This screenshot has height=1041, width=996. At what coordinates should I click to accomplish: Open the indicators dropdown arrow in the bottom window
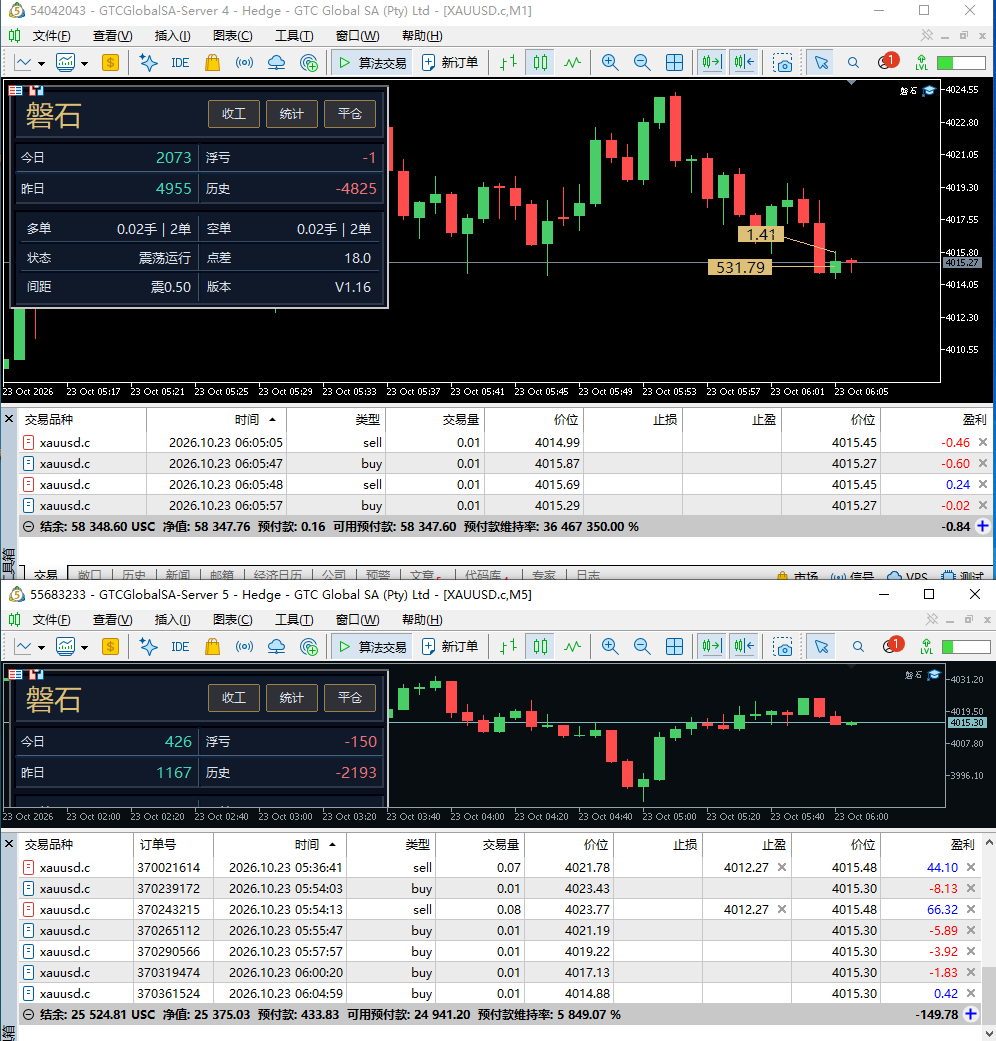(84, 648)
